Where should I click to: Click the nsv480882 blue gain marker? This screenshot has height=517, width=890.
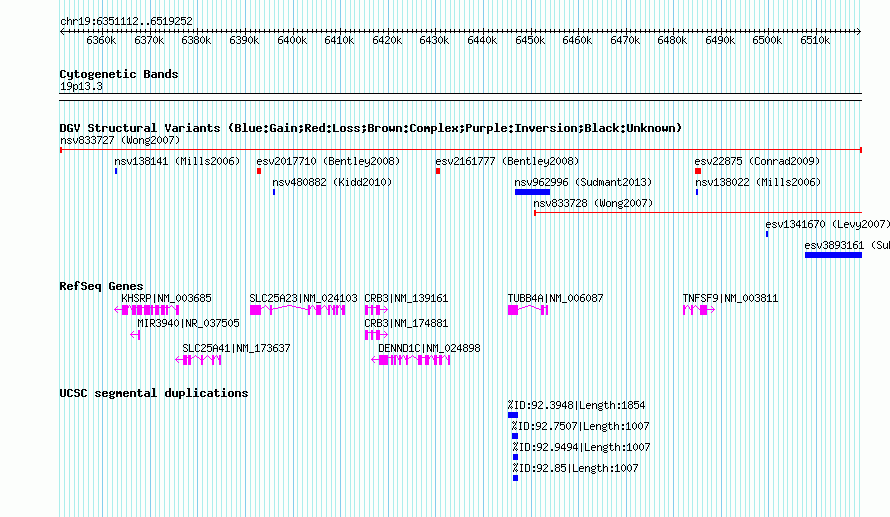[274, 192]
